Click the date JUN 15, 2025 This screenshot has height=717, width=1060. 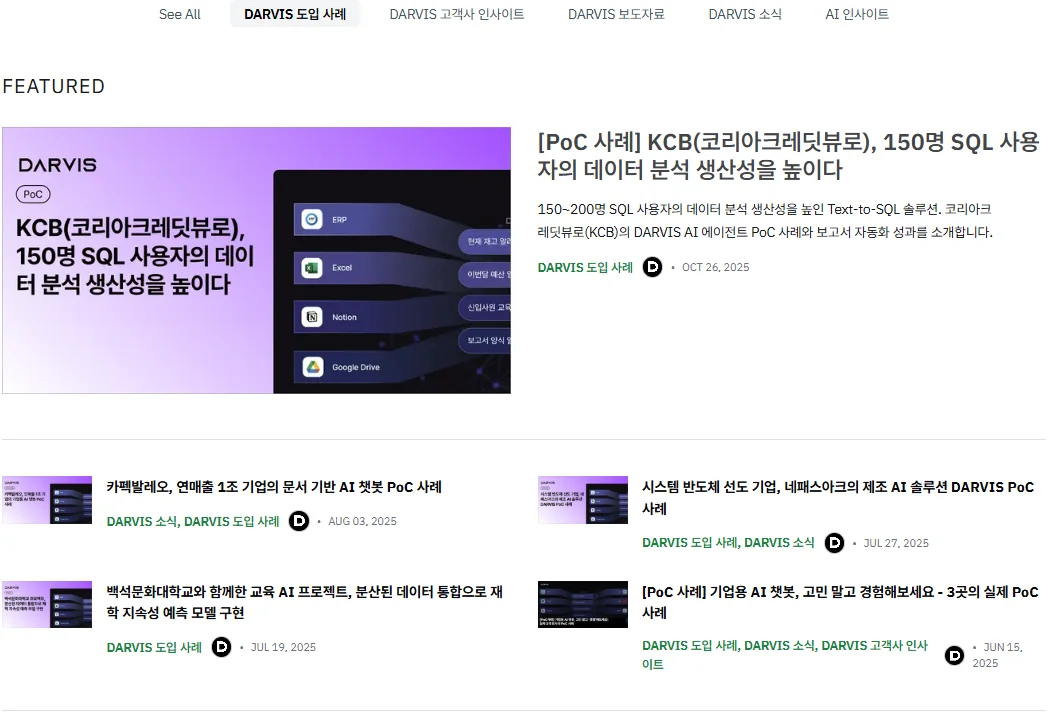click(998, 655)
